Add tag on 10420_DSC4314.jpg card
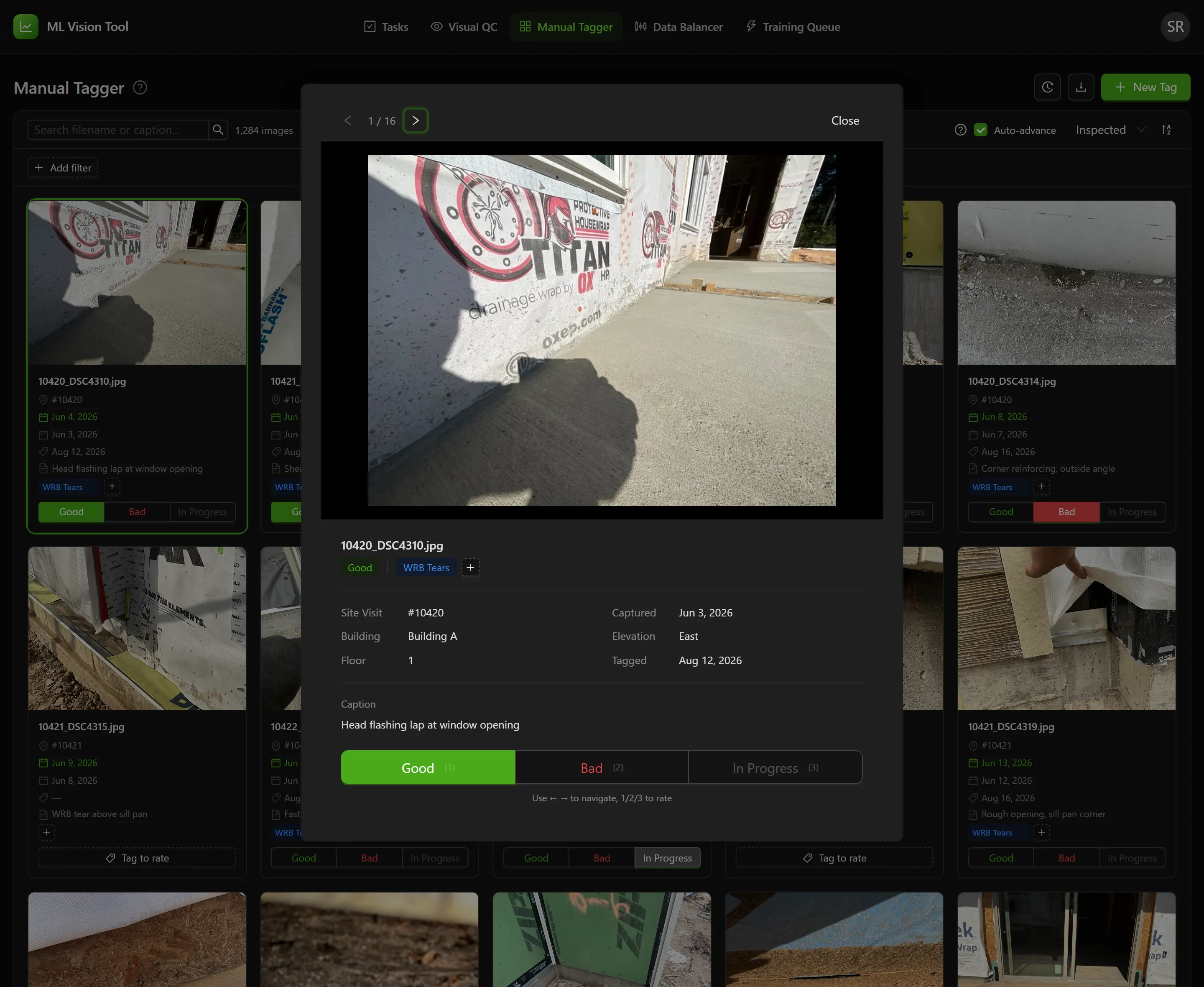The width and height of the screenshot is (1204, 987). [x=1041, y=487]
